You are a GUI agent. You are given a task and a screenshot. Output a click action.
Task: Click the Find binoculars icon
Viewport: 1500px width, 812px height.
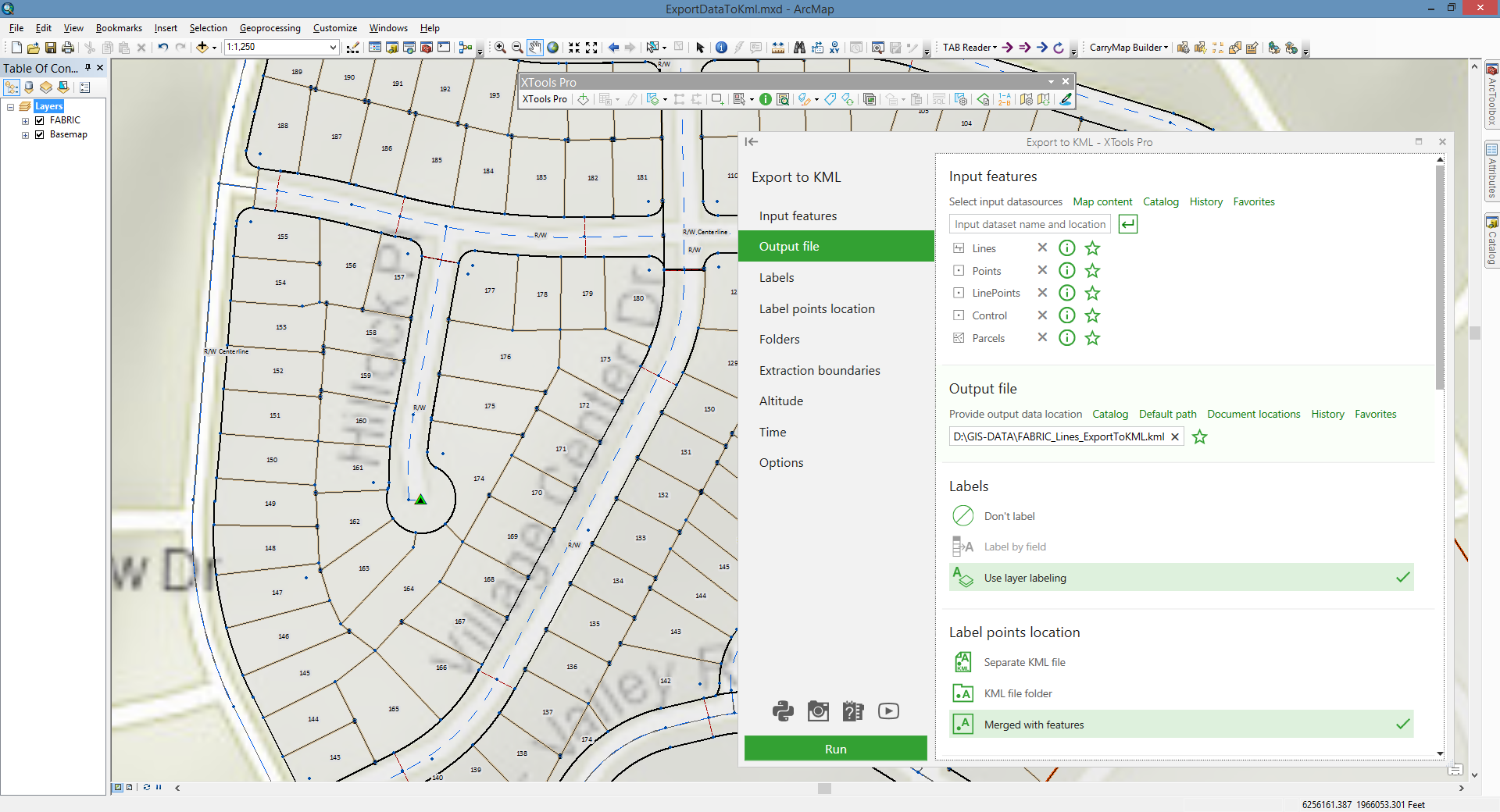coord(799,48)
